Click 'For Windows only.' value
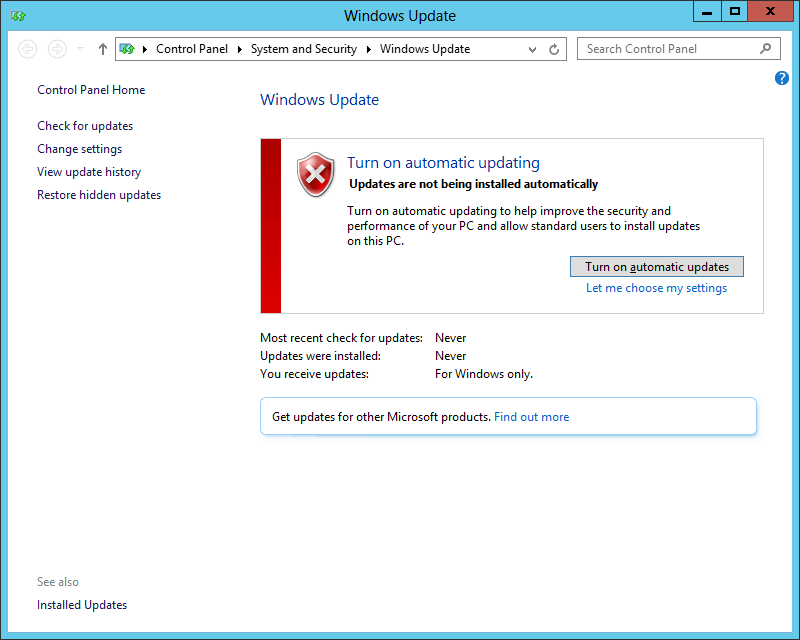Image resolution: width=800 pixels, height=640 pixels. pos(484,374)
